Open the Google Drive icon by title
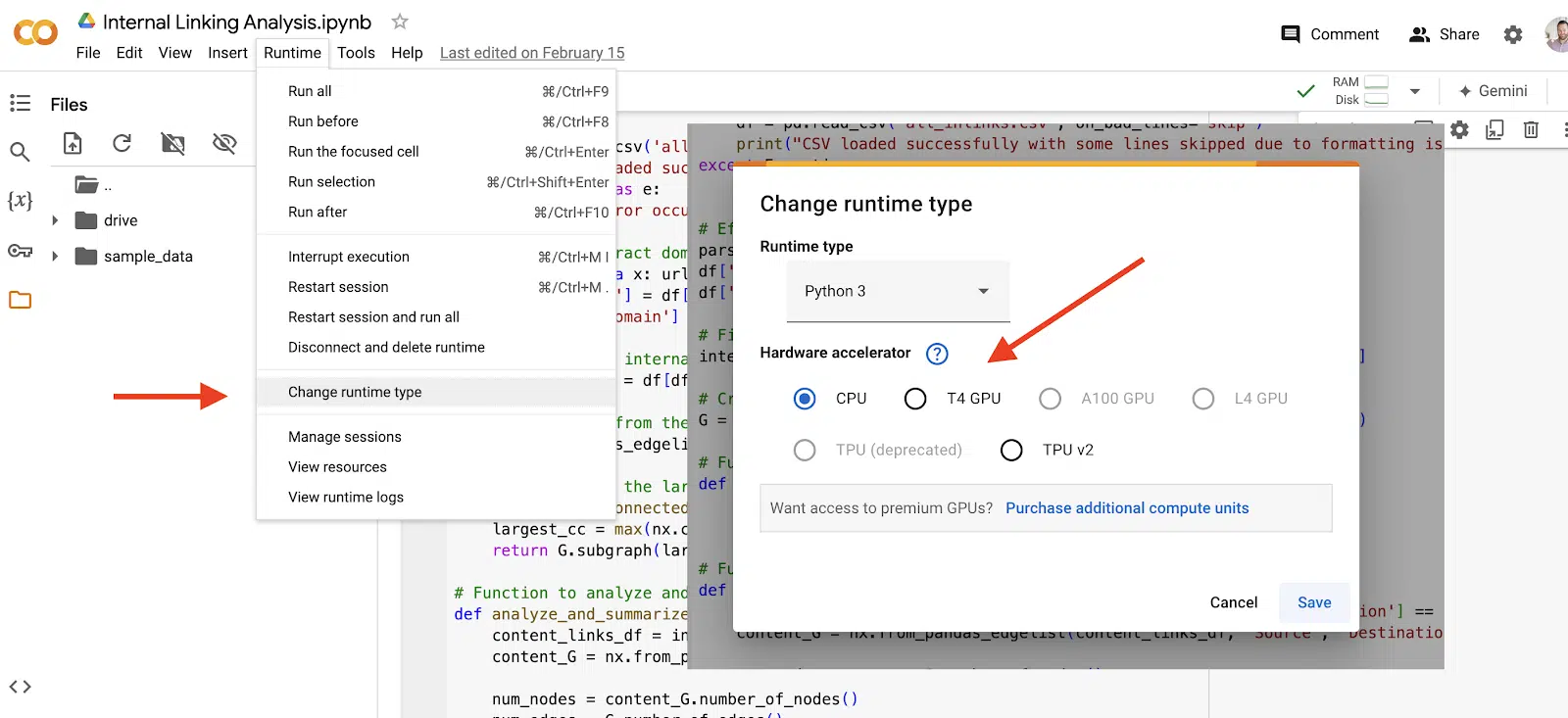The height and width of the screenshot is (718, 1568). point(86,22)
